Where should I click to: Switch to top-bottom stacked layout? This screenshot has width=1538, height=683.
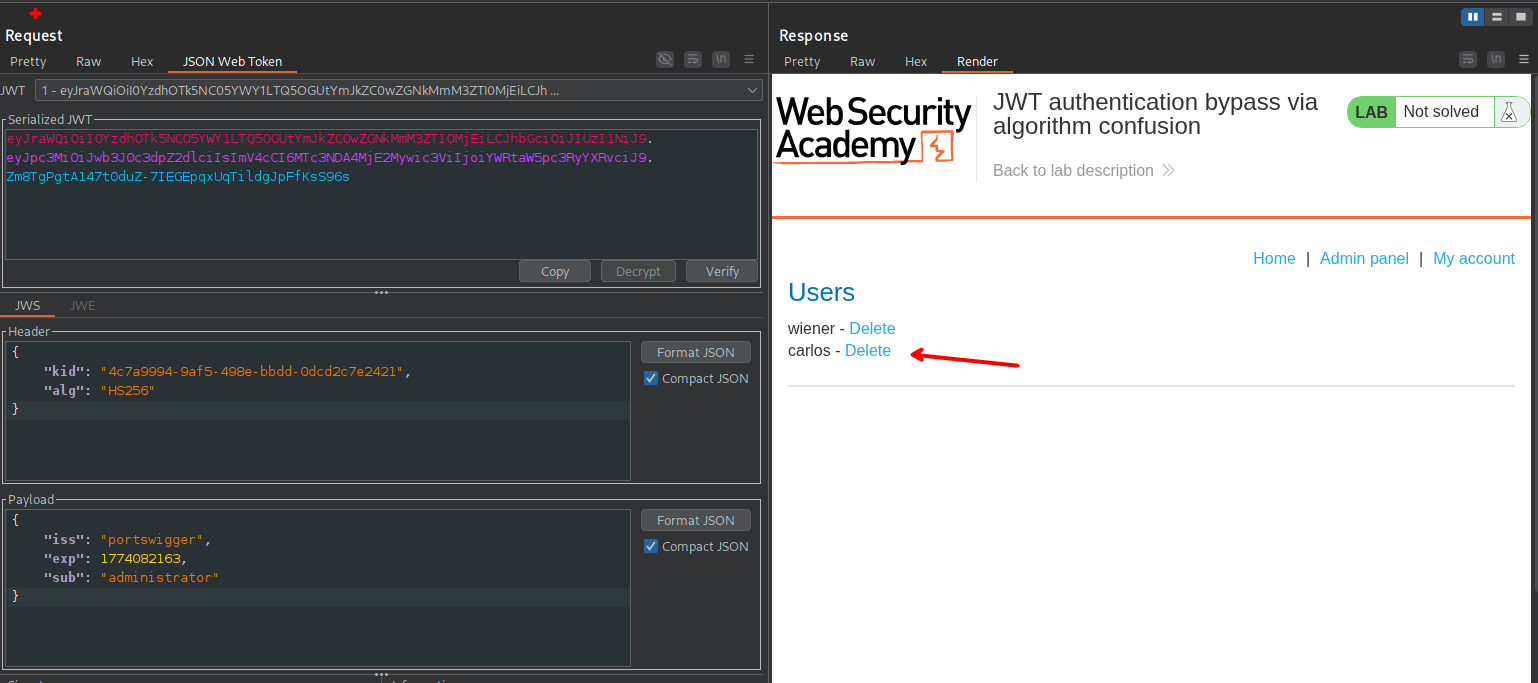(x=1497, y=17)
